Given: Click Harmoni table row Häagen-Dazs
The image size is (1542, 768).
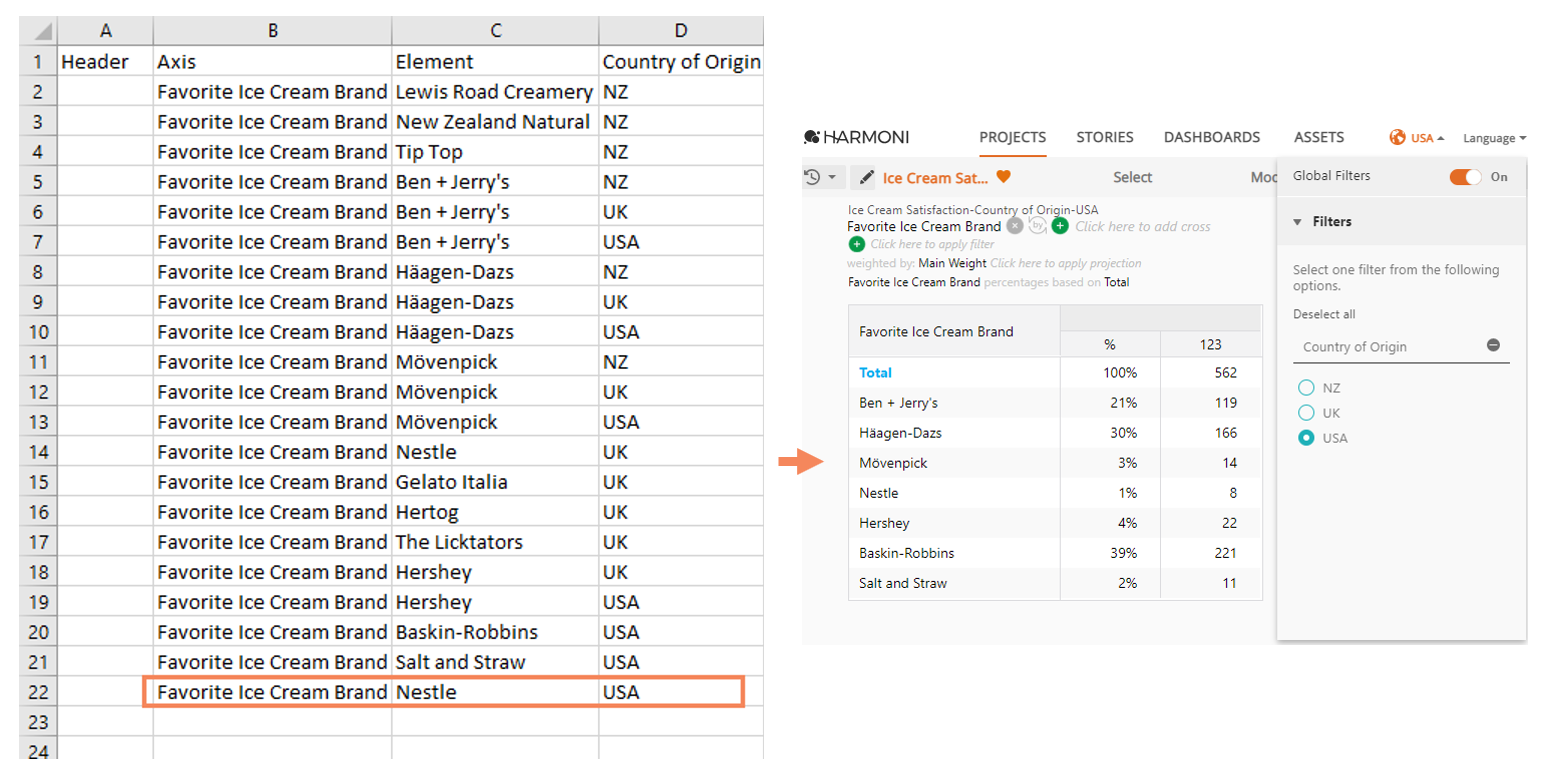Looking at the screenshot, I should click(1055, 433).
